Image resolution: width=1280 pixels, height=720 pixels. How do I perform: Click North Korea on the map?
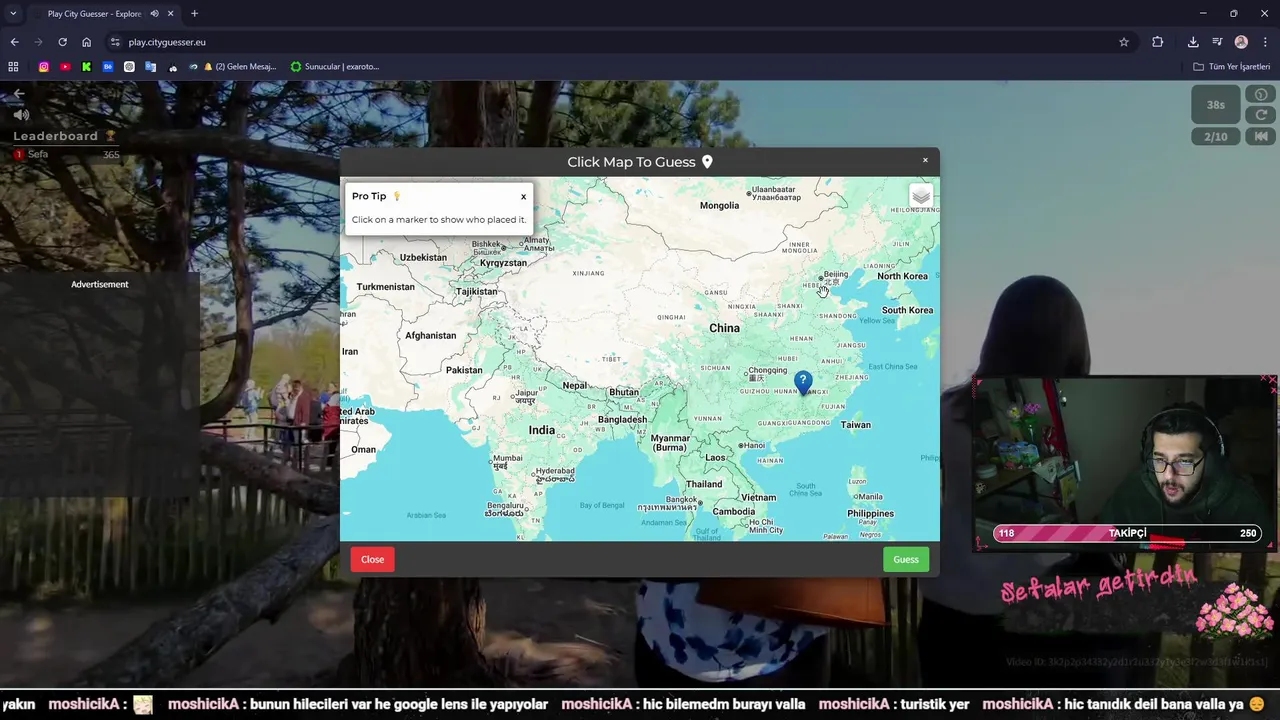pos(902,277)
